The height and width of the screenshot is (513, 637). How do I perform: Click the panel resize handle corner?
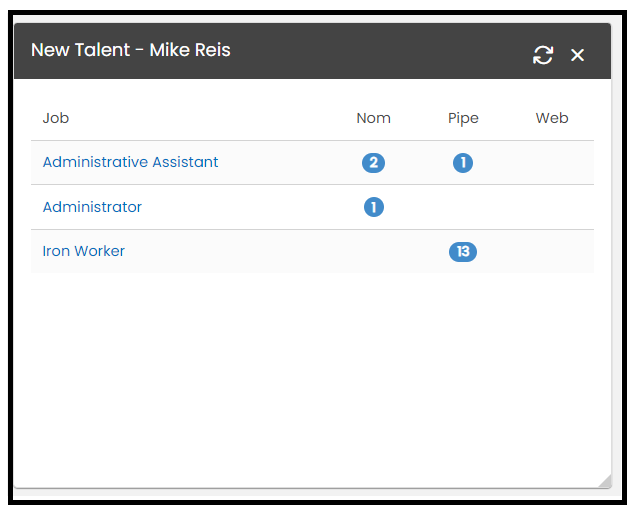point(605,481)
